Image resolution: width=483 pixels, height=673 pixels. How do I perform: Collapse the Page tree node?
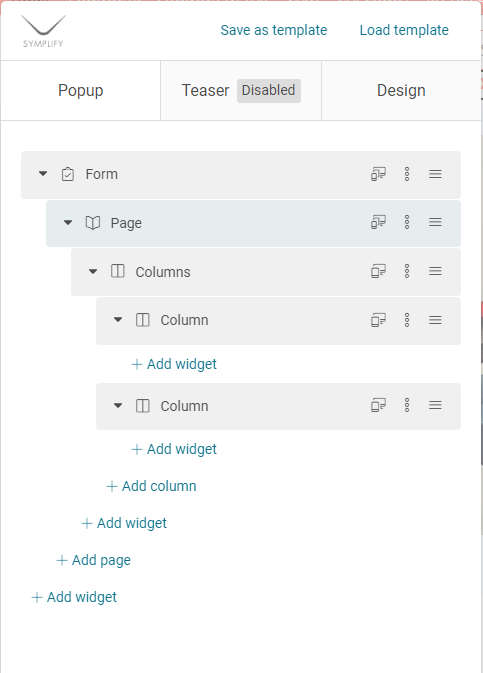click(68, 222)
